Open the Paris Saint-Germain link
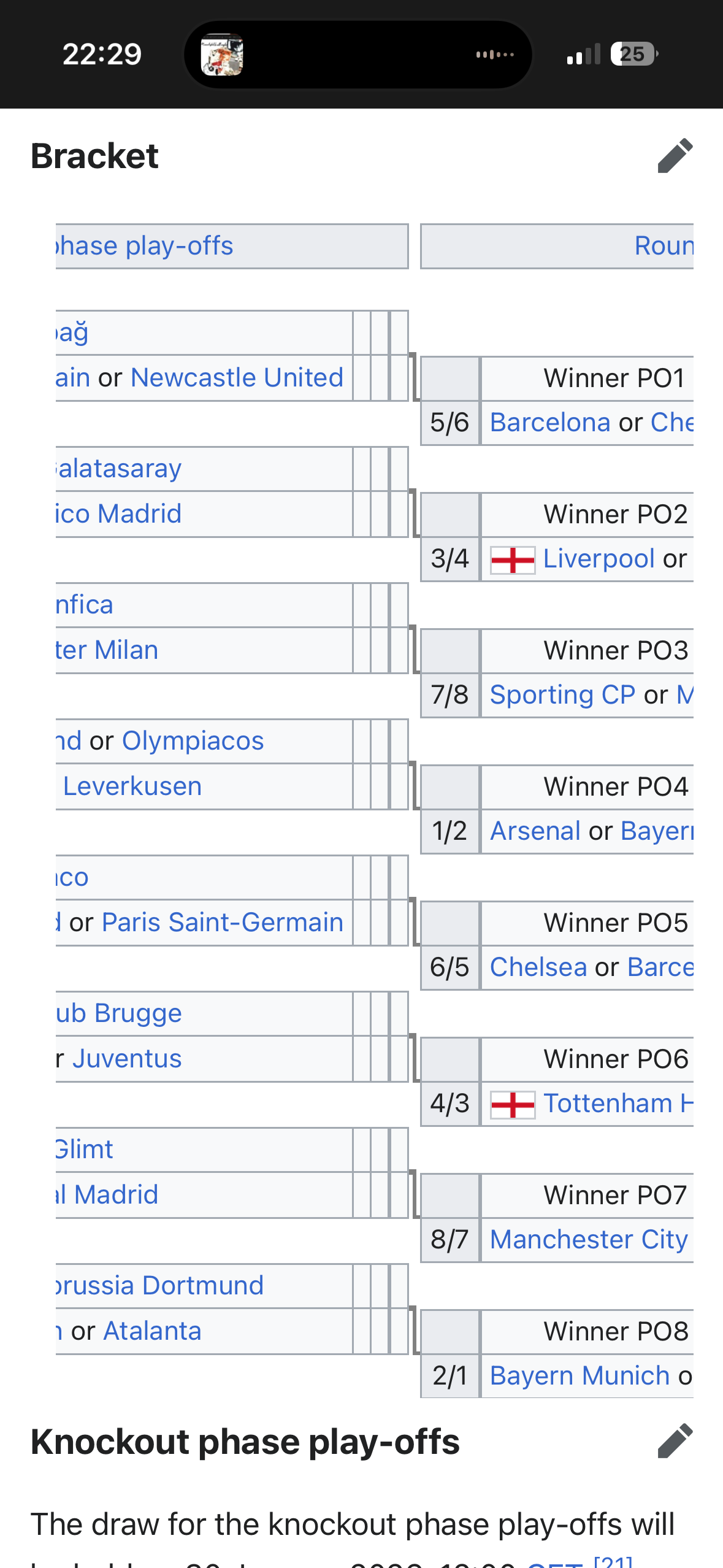Image resolution: width=723 pixels, height=1568 pixels. click(222, 923)
